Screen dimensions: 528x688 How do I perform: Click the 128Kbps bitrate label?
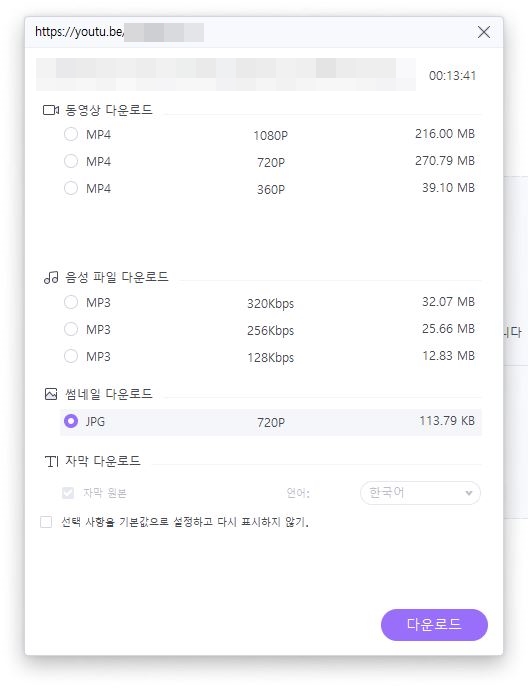[270, 358]
